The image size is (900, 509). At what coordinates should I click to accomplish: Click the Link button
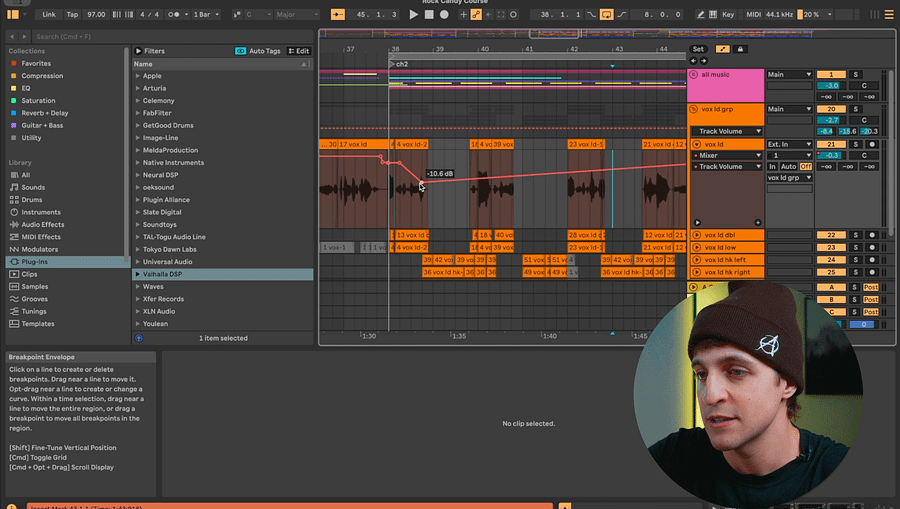(49, 14)
